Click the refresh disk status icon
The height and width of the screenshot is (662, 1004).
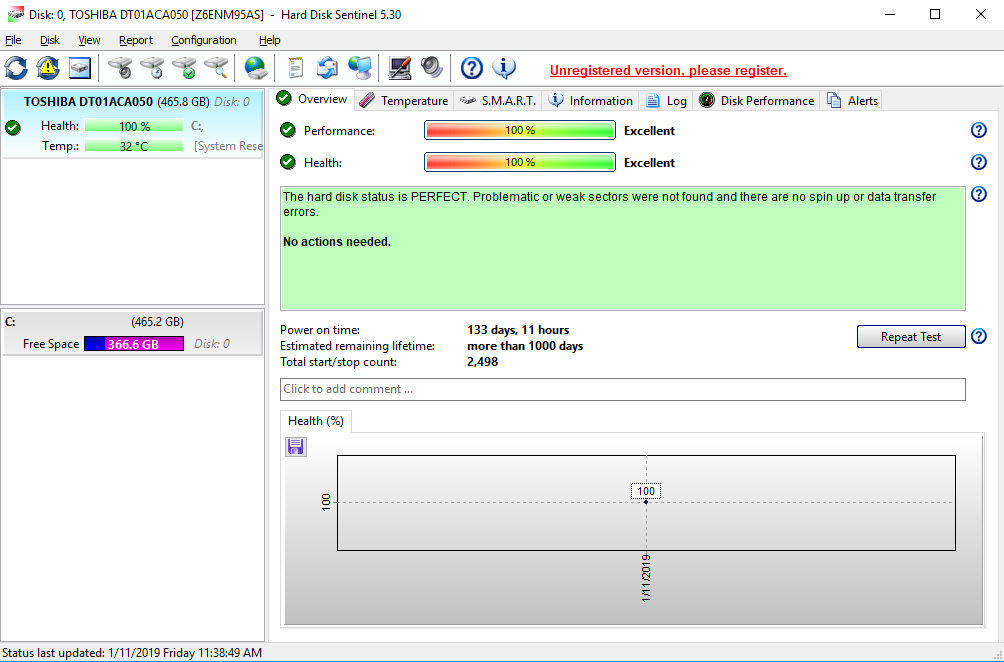(16, 68)
